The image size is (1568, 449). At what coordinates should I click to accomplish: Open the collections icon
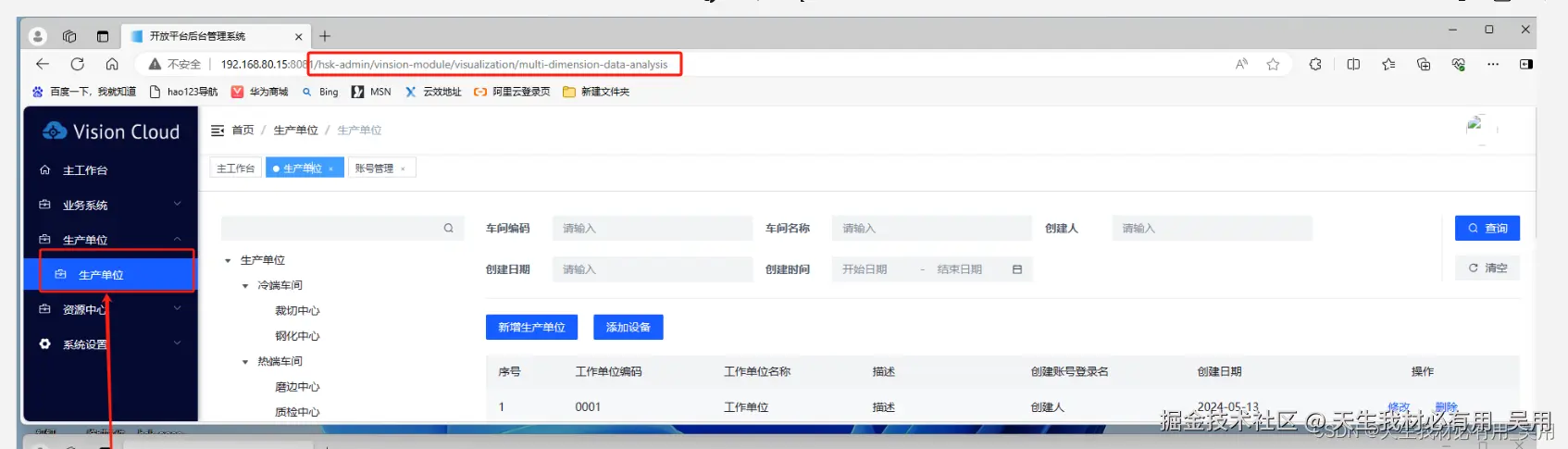(1424, 64)
